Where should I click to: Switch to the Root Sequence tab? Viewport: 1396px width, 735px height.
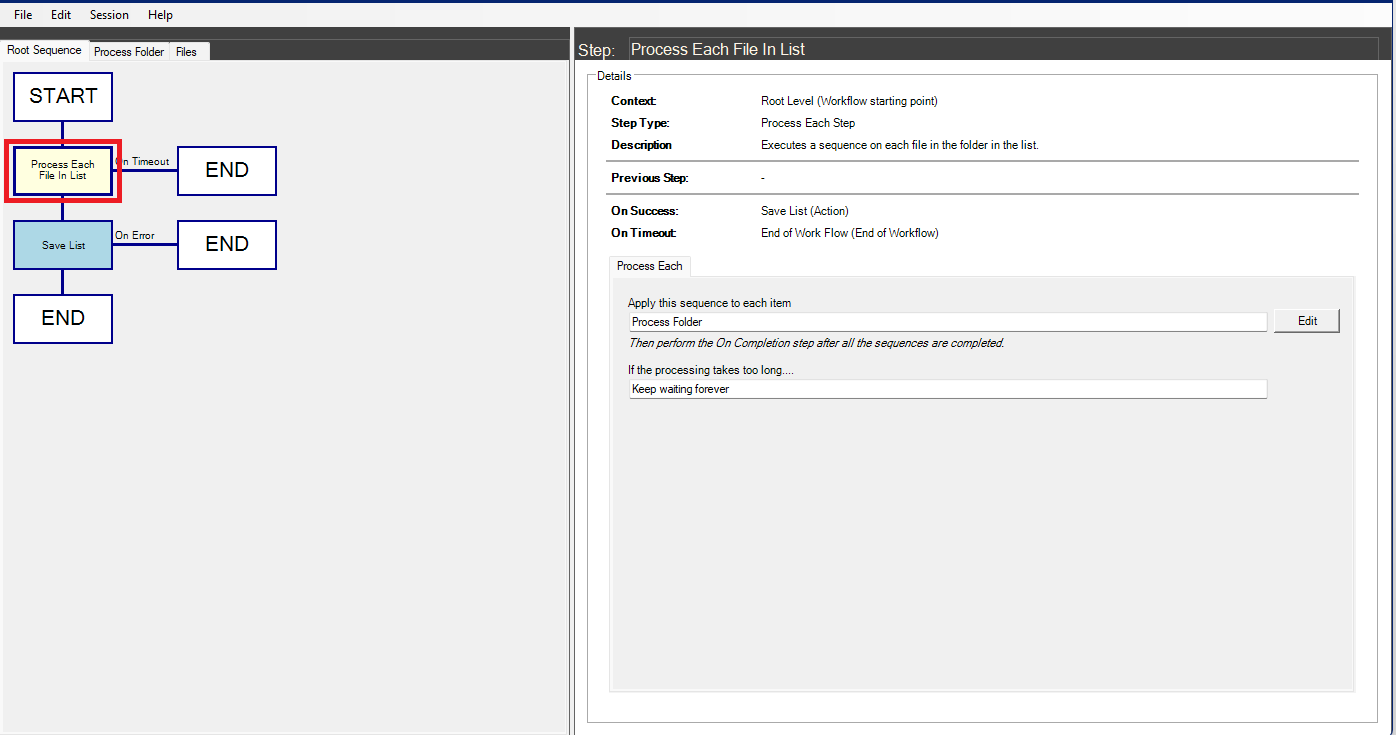click(44, 51)
